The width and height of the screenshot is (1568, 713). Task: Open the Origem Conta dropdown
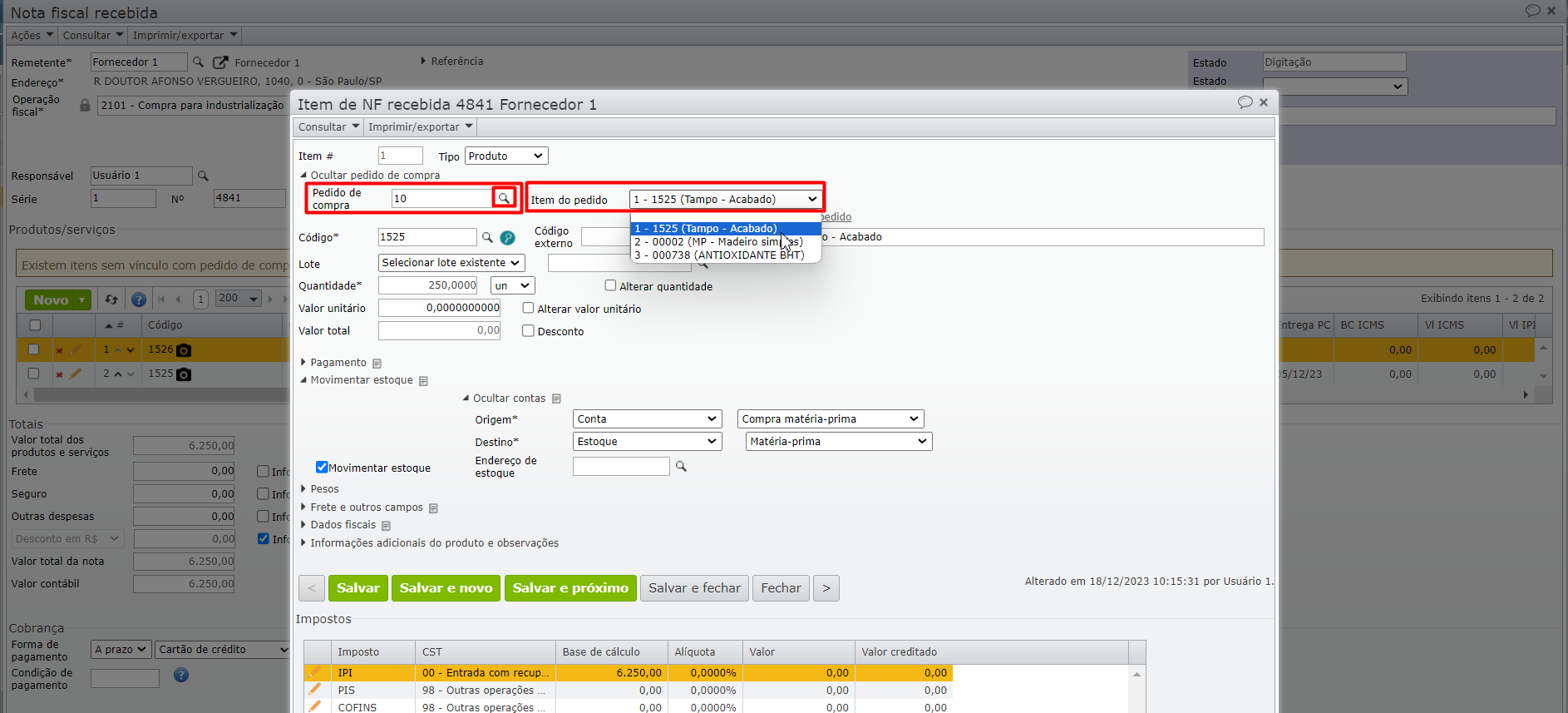[x=647, y=419]
